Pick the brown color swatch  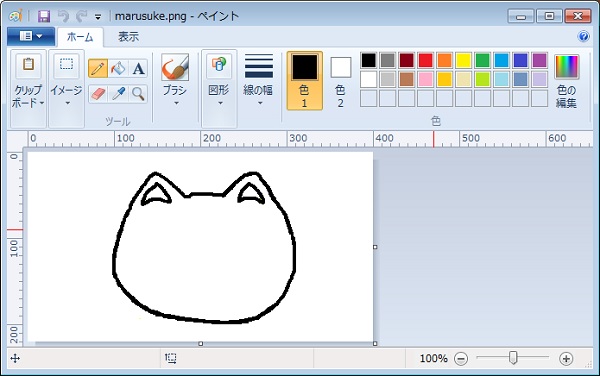[x=407, y=79]
